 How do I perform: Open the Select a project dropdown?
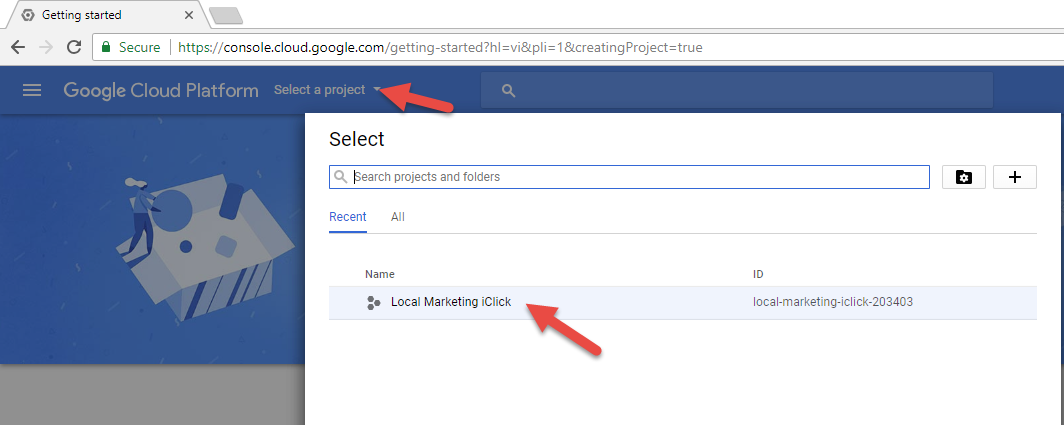[x=328, y=90]
